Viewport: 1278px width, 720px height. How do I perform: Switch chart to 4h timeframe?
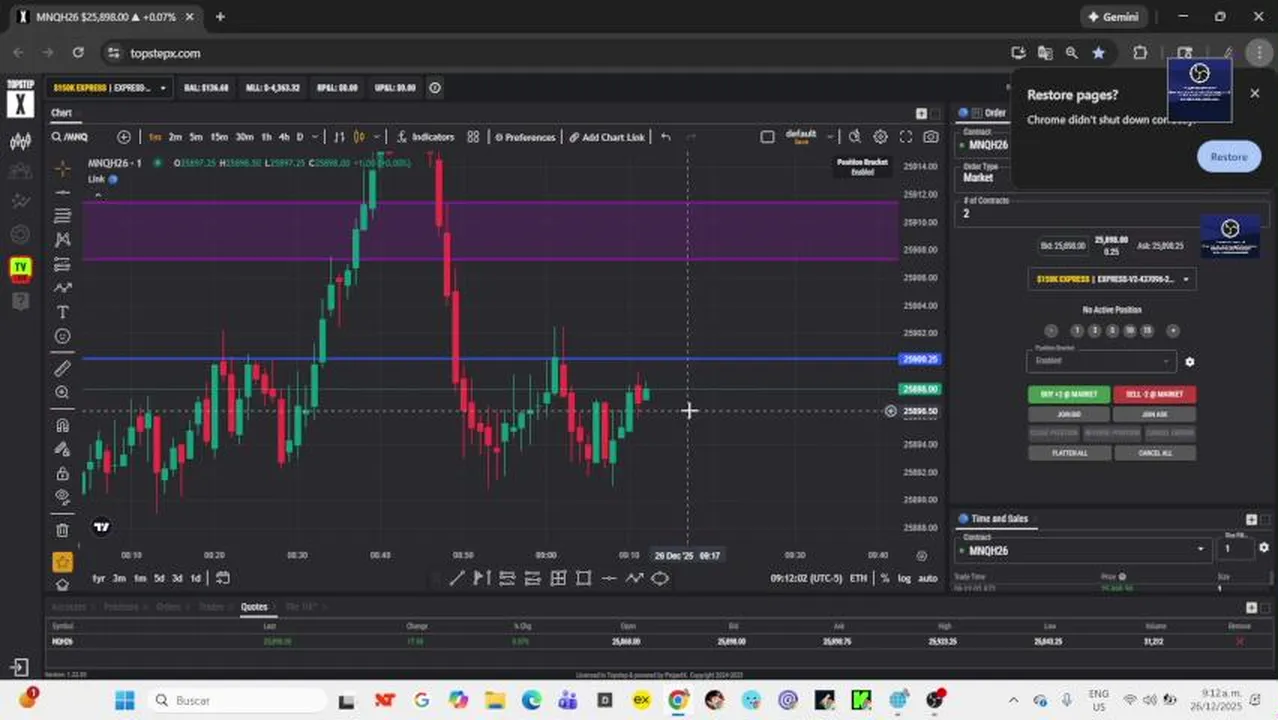point(284,137)
